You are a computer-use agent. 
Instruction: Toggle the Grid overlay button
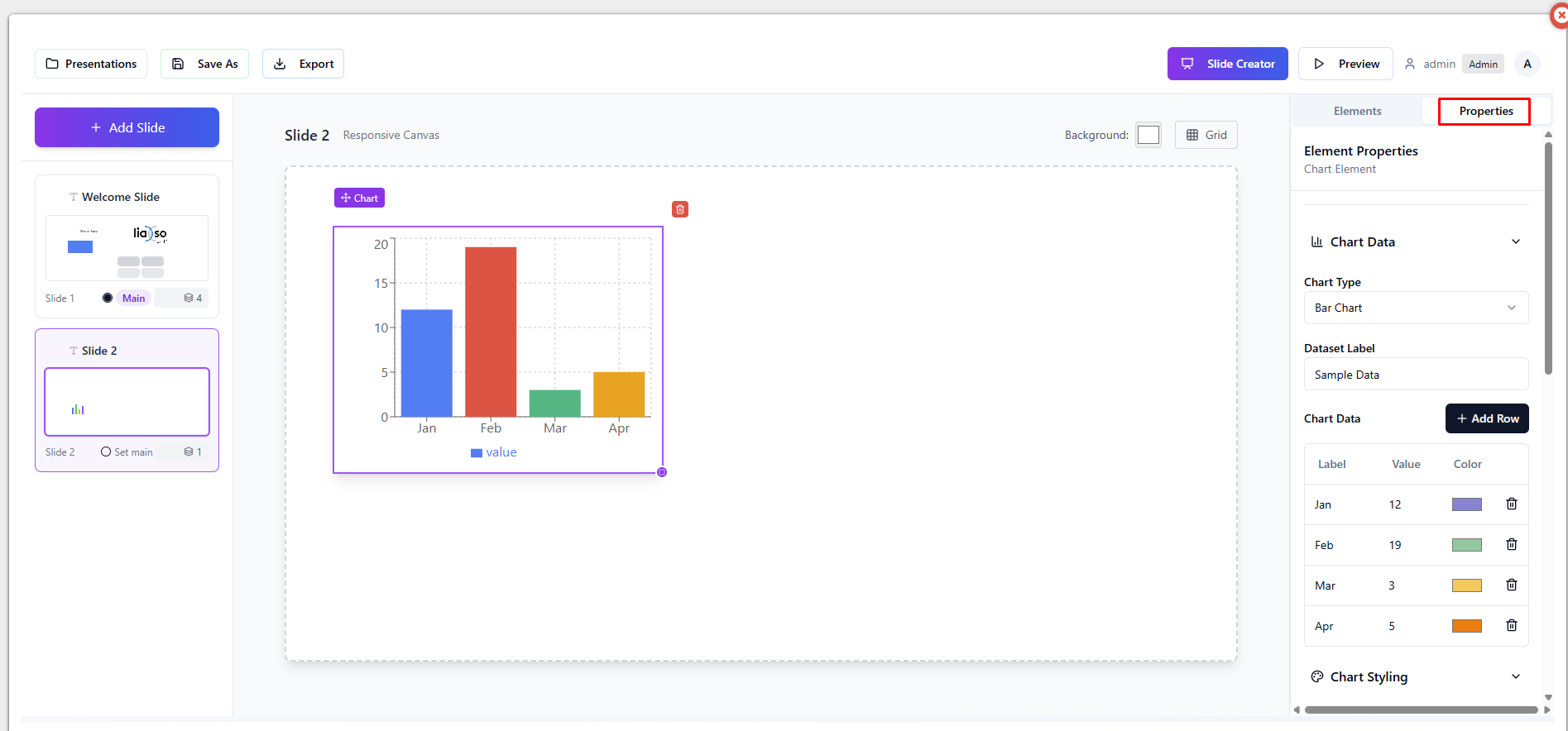pyautogui.click(x=1206, y=135)
